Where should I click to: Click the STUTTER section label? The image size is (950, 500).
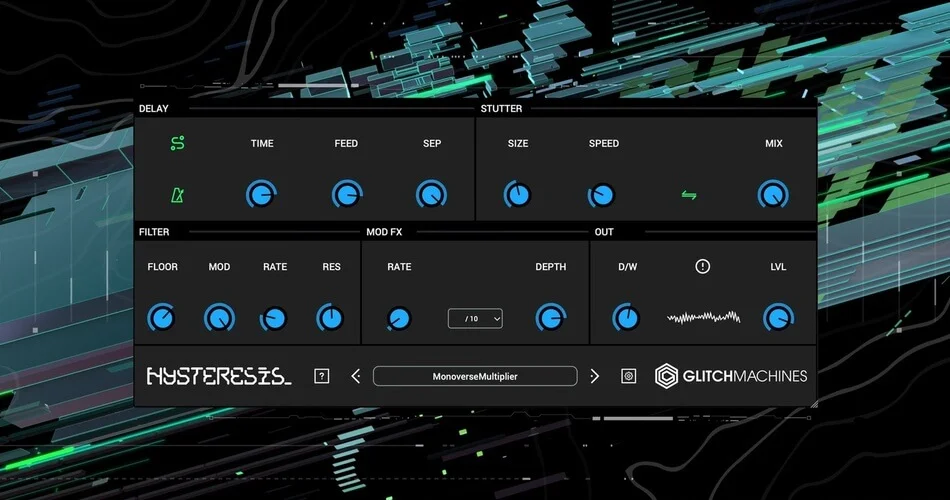click(501, 108)
